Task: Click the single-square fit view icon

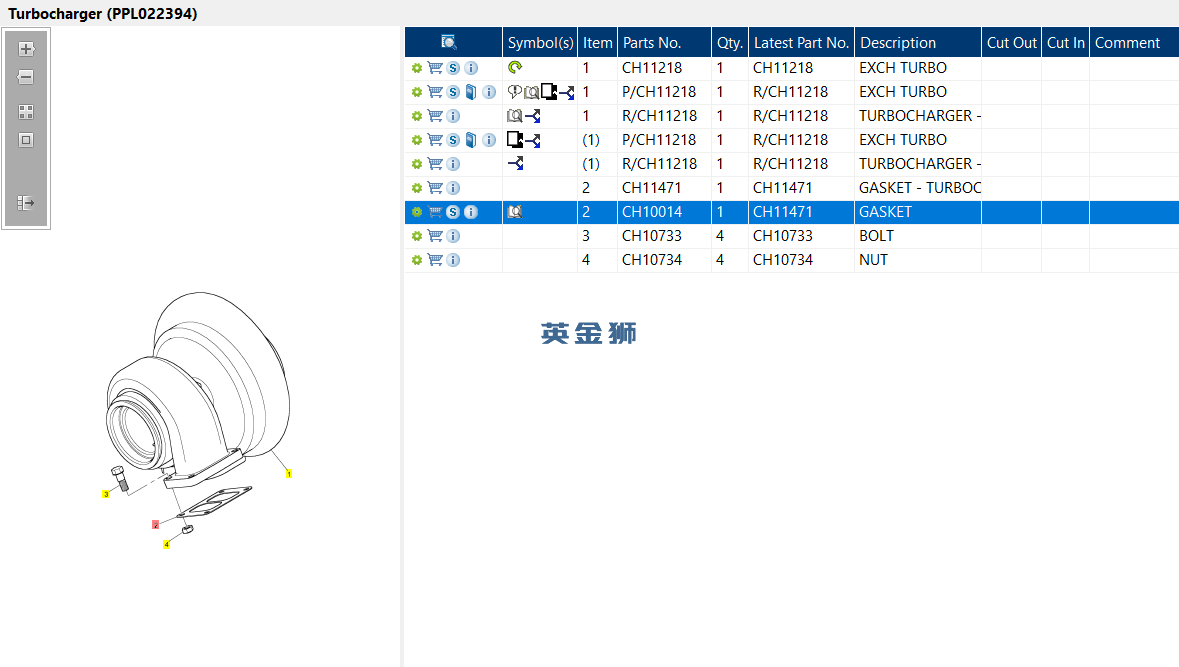Action: click(26, 140)
